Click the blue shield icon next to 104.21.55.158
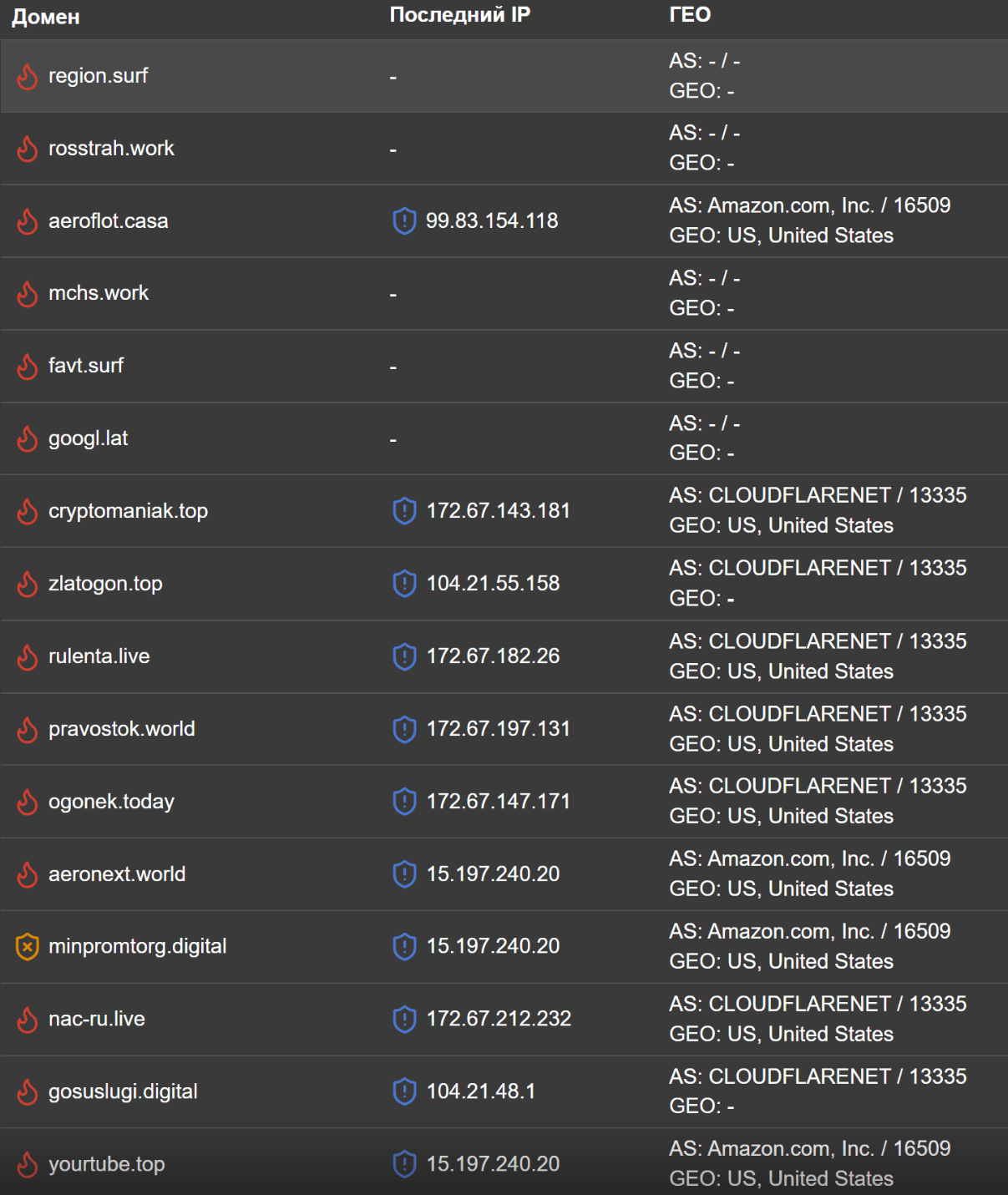 coord(404,584)
